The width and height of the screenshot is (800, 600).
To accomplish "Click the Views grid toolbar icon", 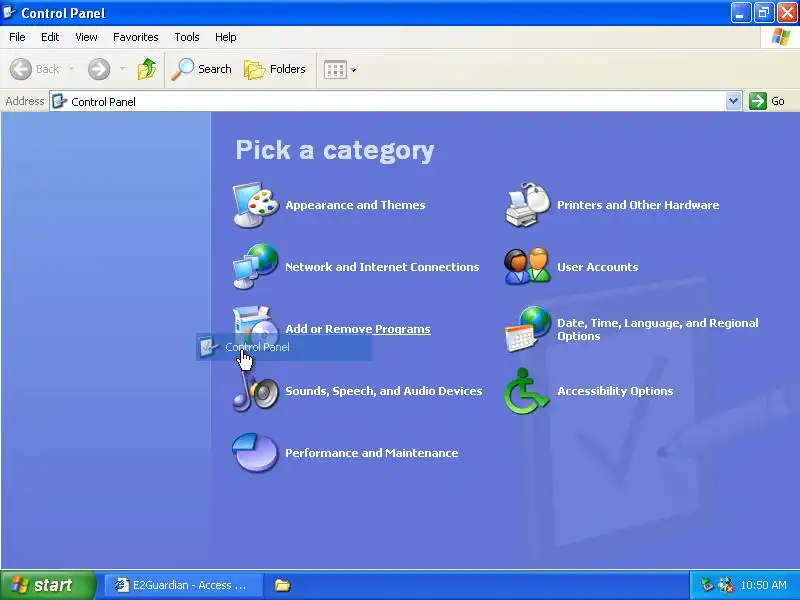I will point(335,69).
